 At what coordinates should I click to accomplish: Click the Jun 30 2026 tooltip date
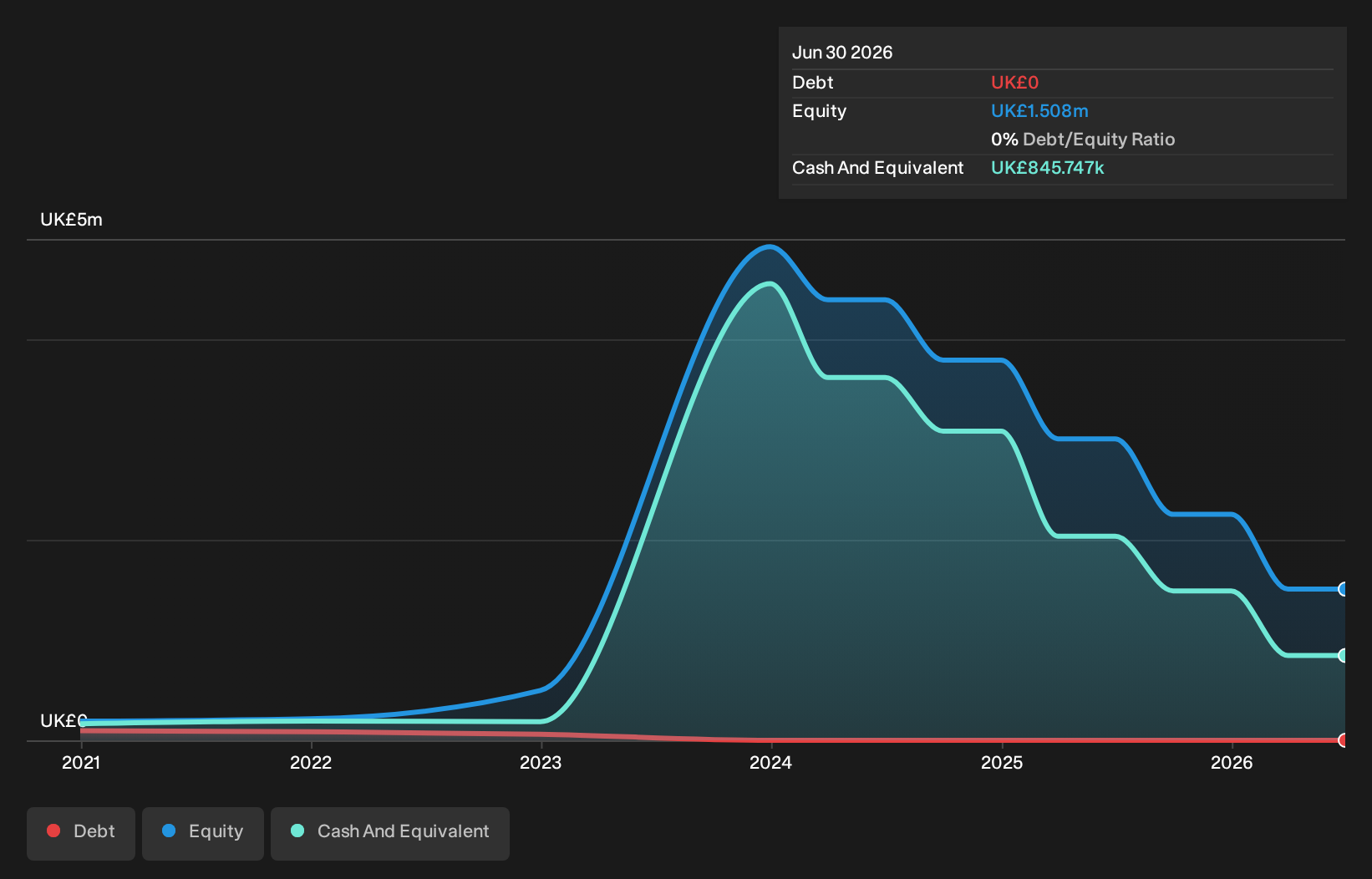(x=842, y=53)
